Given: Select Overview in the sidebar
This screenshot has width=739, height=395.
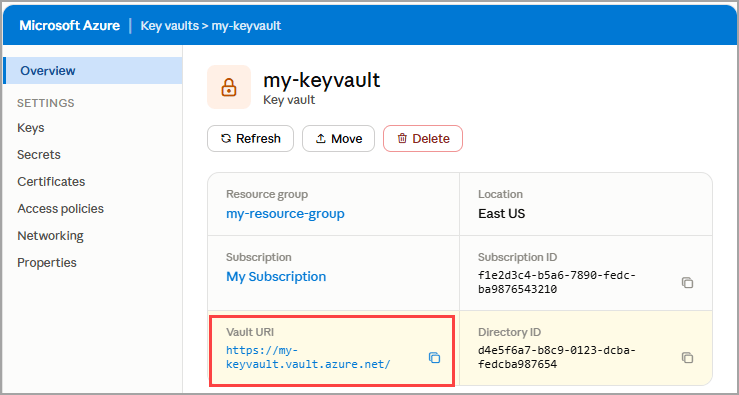Looking at the screenshot, I should coord(92,71).
